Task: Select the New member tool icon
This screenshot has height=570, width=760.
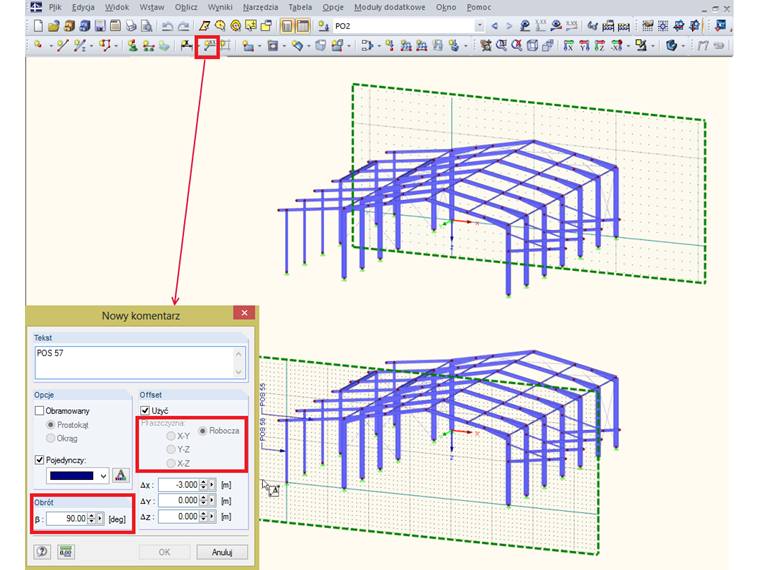Action: tap(79, 46)
